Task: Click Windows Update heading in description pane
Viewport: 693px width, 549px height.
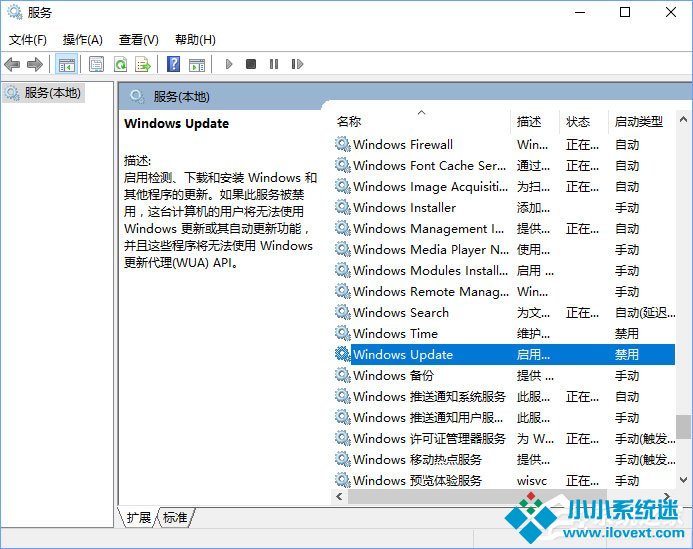Action: (176, 123)
